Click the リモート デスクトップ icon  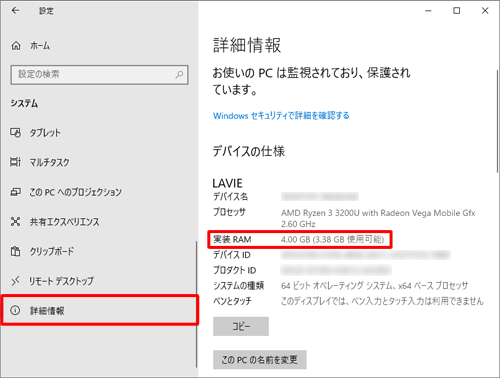[16, 281]
